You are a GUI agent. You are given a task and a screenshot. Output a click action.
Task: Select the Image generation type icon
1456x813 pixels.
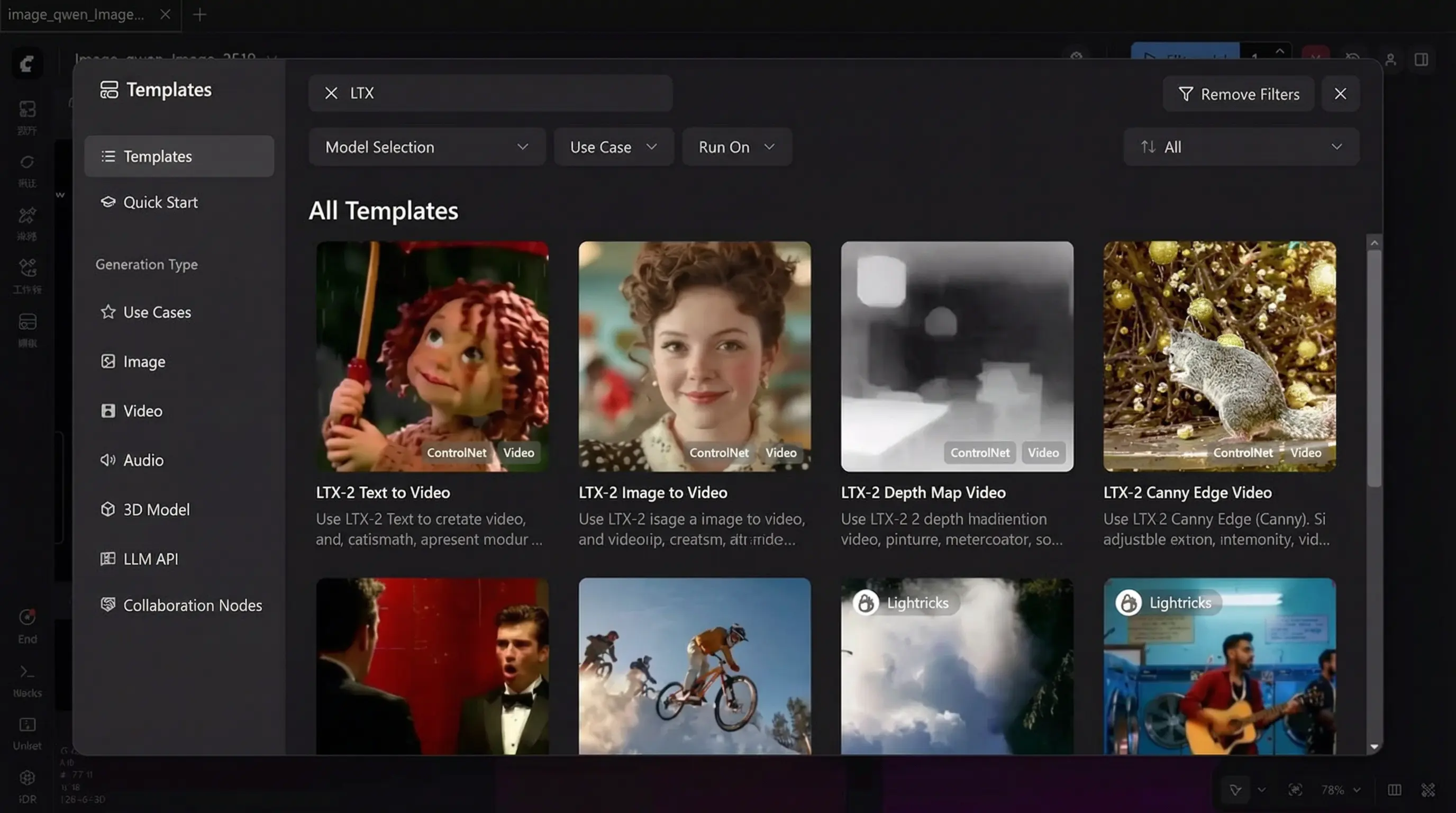(x=108, y=362)
